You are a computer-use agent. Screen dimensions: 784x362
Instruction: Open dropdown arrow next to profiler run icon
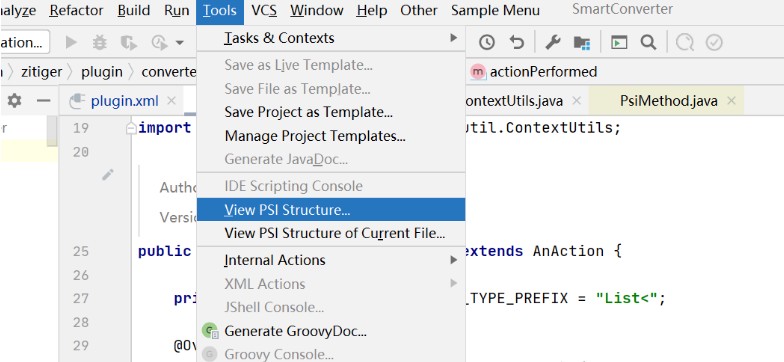tap(180, 43)
